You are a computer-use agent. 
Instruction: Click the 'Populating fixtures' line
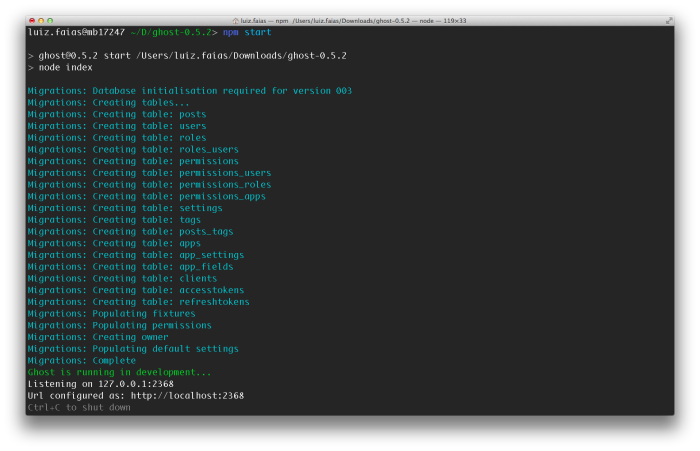coord(112,313)
